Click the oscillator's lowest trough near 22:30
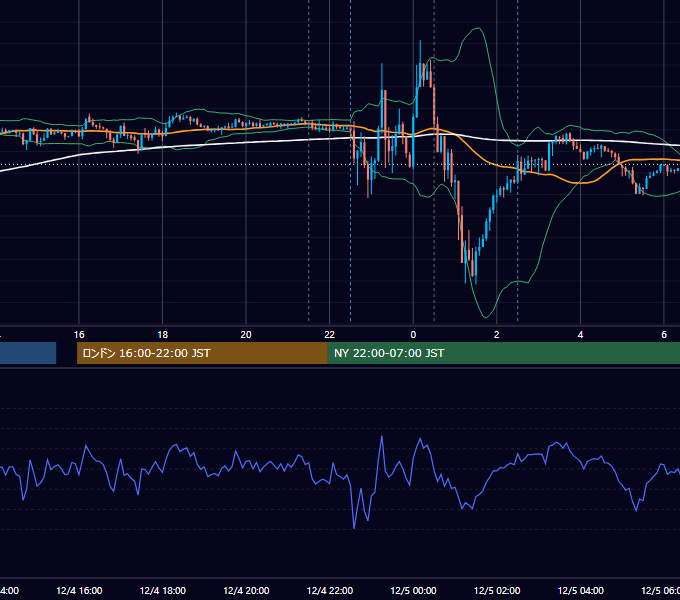Image resolution: width=680 pixels, height=600 pixels. [354, 528]
